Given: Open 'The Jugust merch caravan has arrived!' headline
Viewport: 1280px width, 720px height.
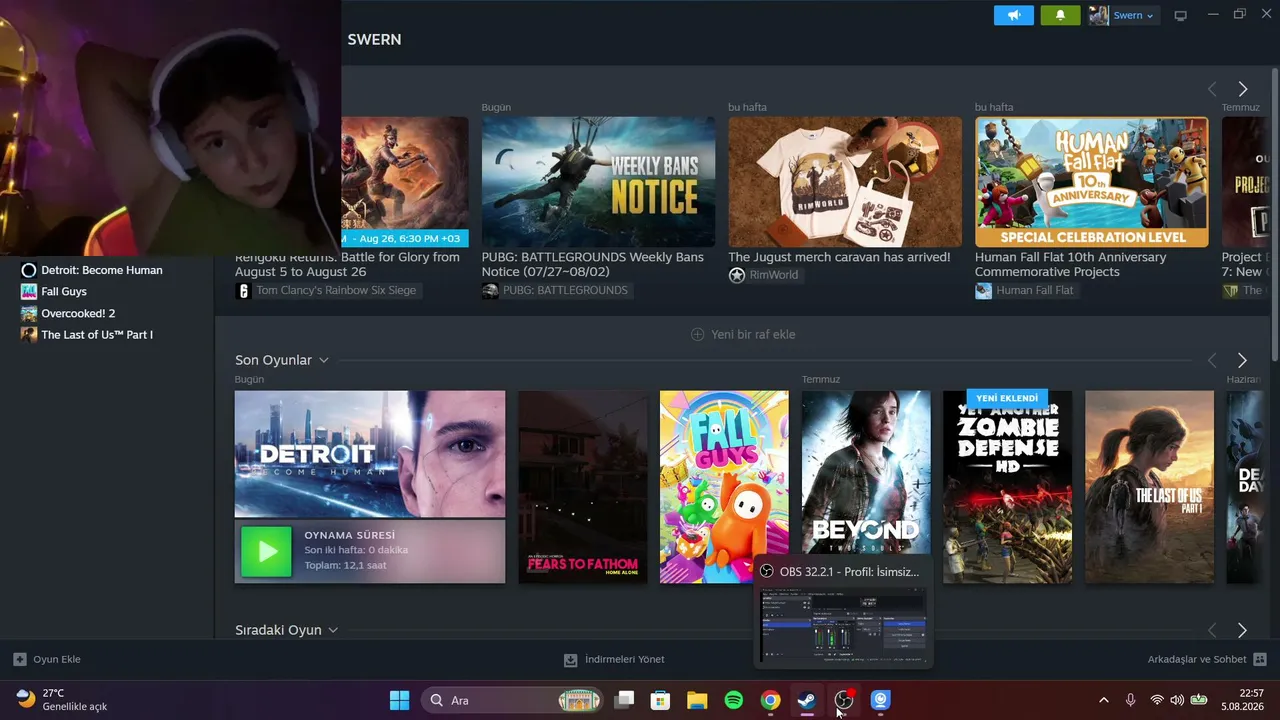Looking at the screenshot, I should click(839, 257).
